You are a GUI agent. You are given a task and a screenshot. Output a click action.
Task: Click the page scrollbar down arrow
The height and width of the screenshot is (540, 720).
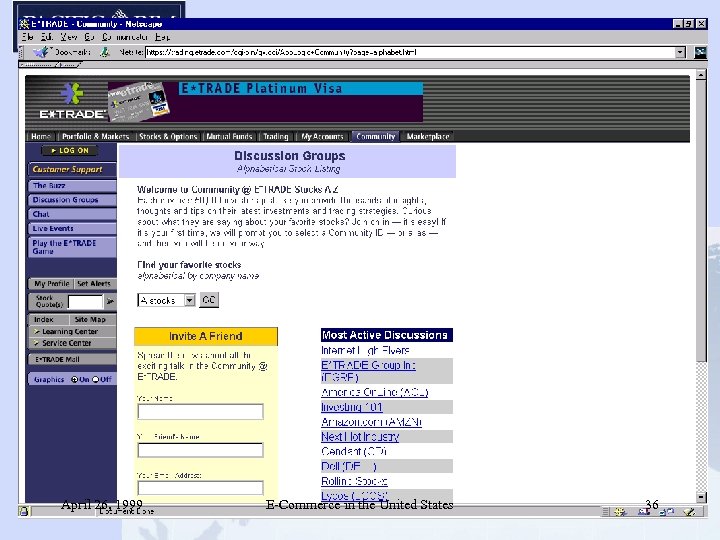(x=701, y=497)
